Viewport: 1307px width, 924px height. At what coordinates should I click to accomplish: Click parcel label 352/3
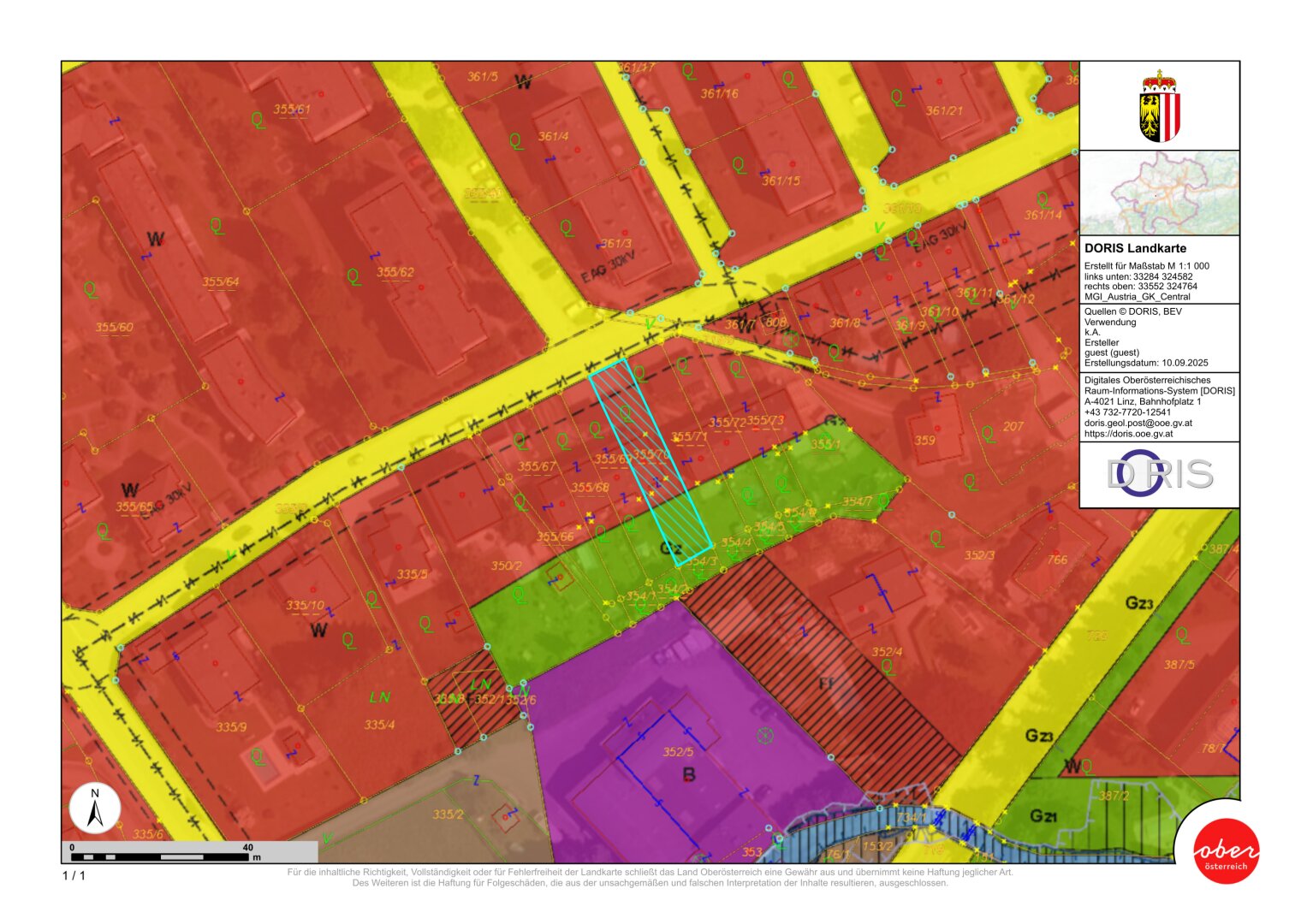(979, 555)
